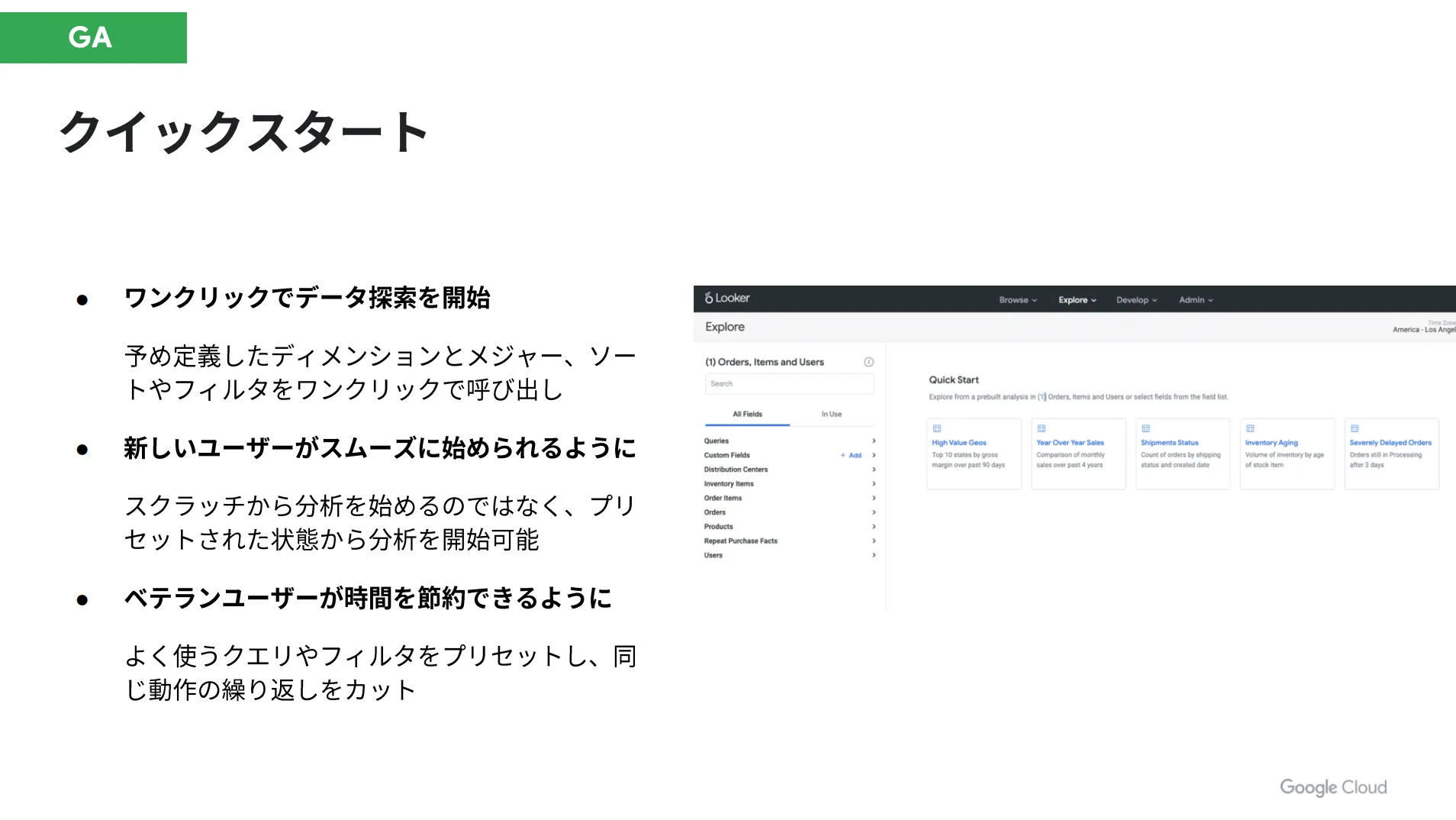Click the green GA badge on slide
Viewport: 1456px width, 820px height.
click(93, 37)
